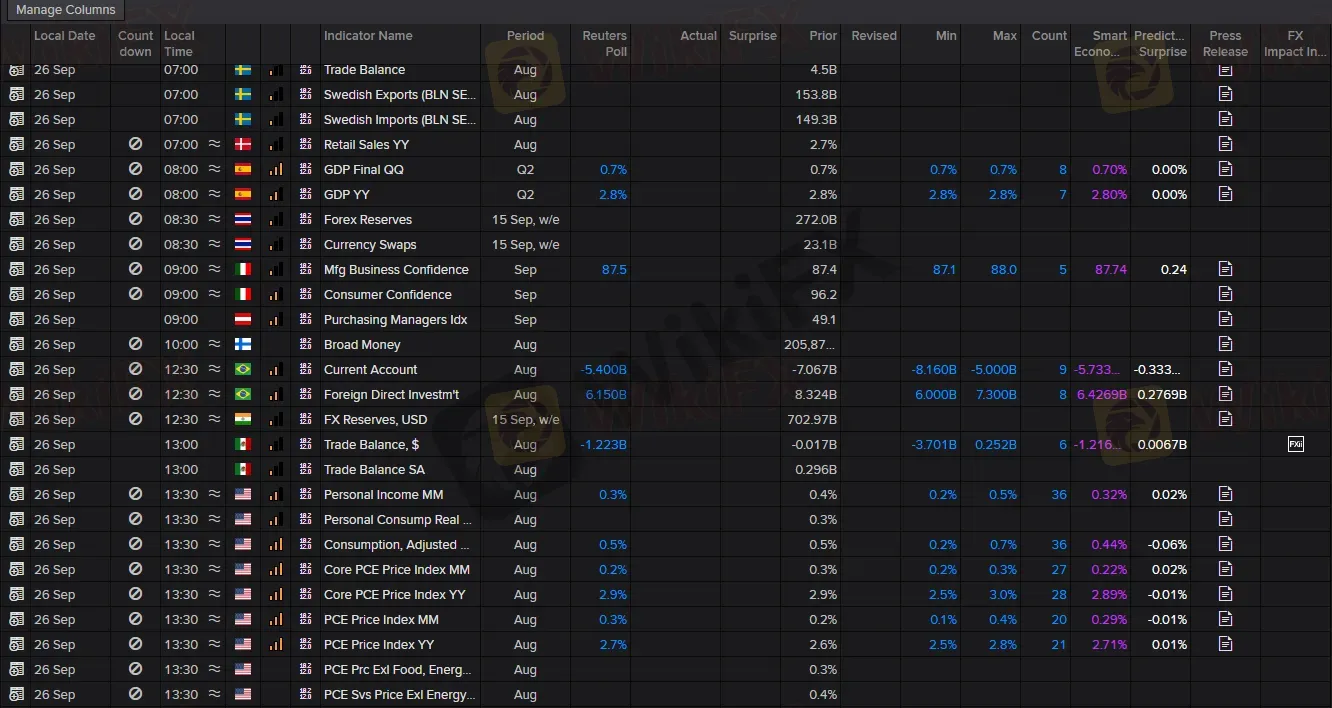
Task: Open press release for GDP Final QQ
Action: click(x=1225, y=169)
